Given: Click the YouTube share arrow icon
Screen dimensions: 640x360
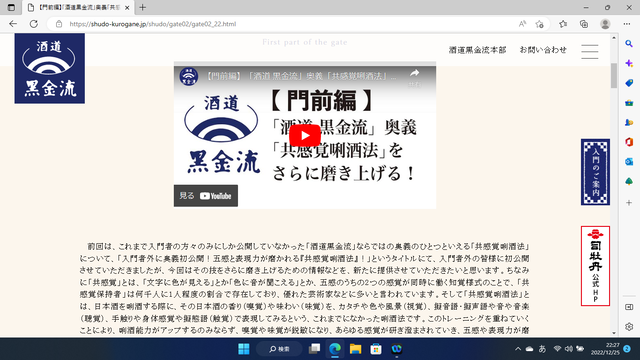Looking at the screenshot, I should click(414, 73).
